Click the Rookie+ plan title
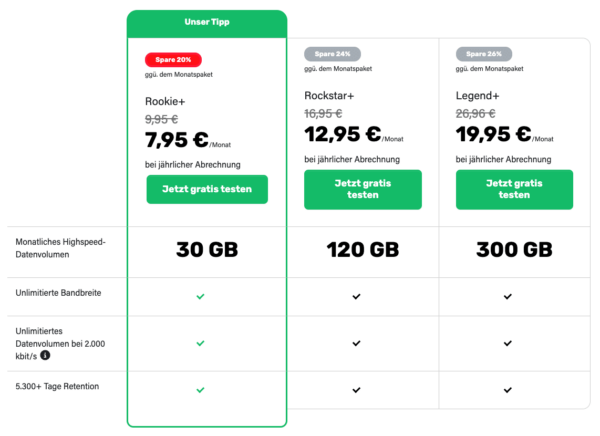This screenshot has width=600, height=436. tap(166, 100)
